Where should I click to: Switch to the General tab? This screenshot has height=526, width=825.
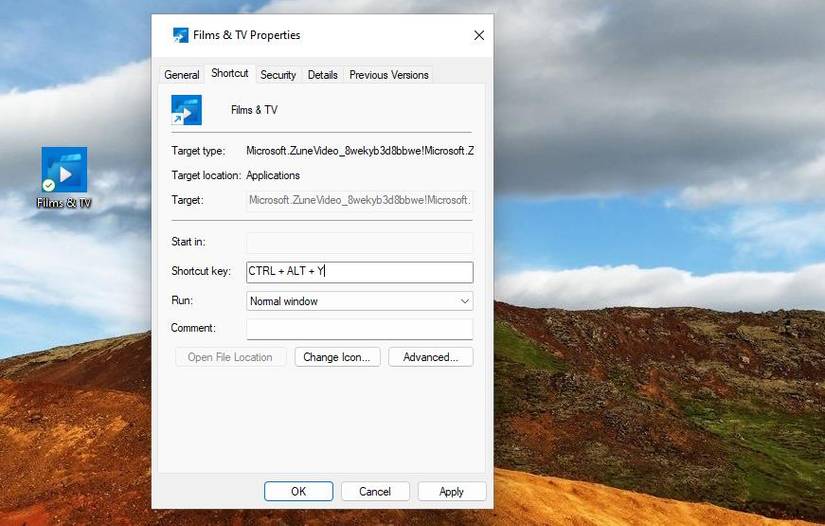click(x=182, y=75)
